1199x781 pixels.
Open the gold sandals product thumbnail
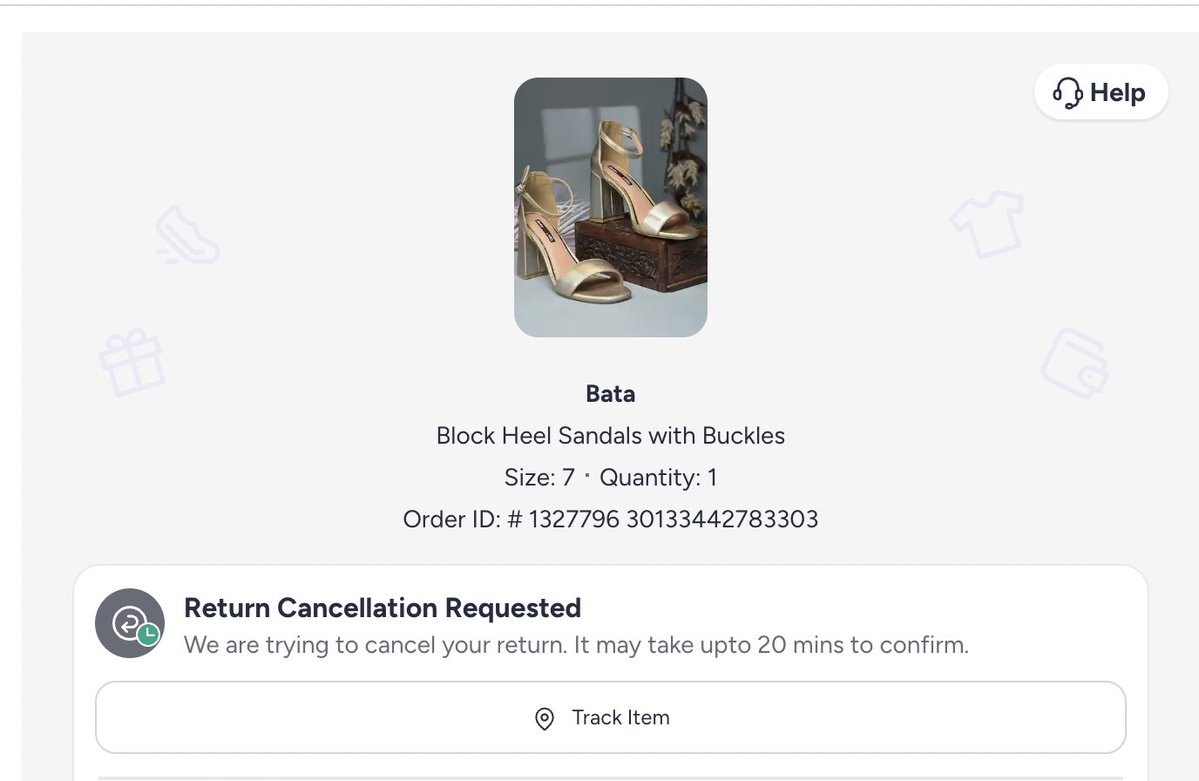610,207
